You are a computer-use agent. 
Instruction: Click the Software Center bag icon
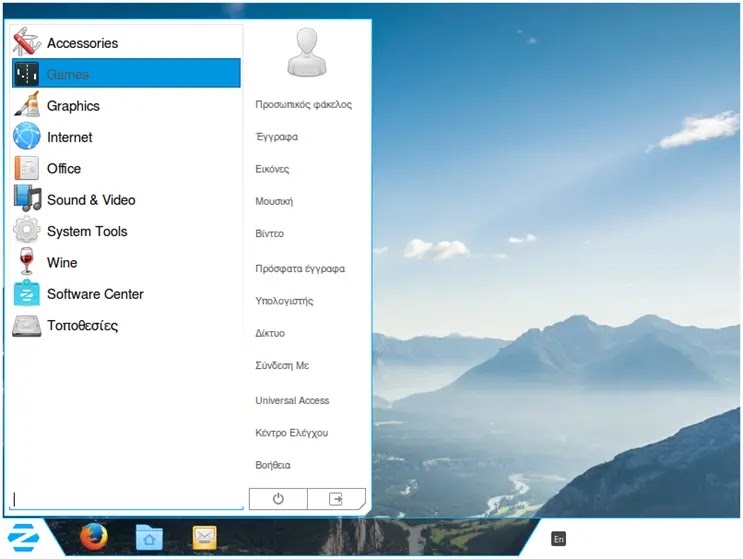(27, 293)
